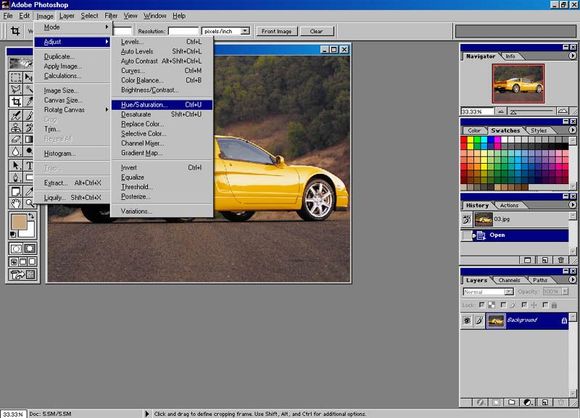Choose Variations in Adjust submenu

click(x=162, y=212)
